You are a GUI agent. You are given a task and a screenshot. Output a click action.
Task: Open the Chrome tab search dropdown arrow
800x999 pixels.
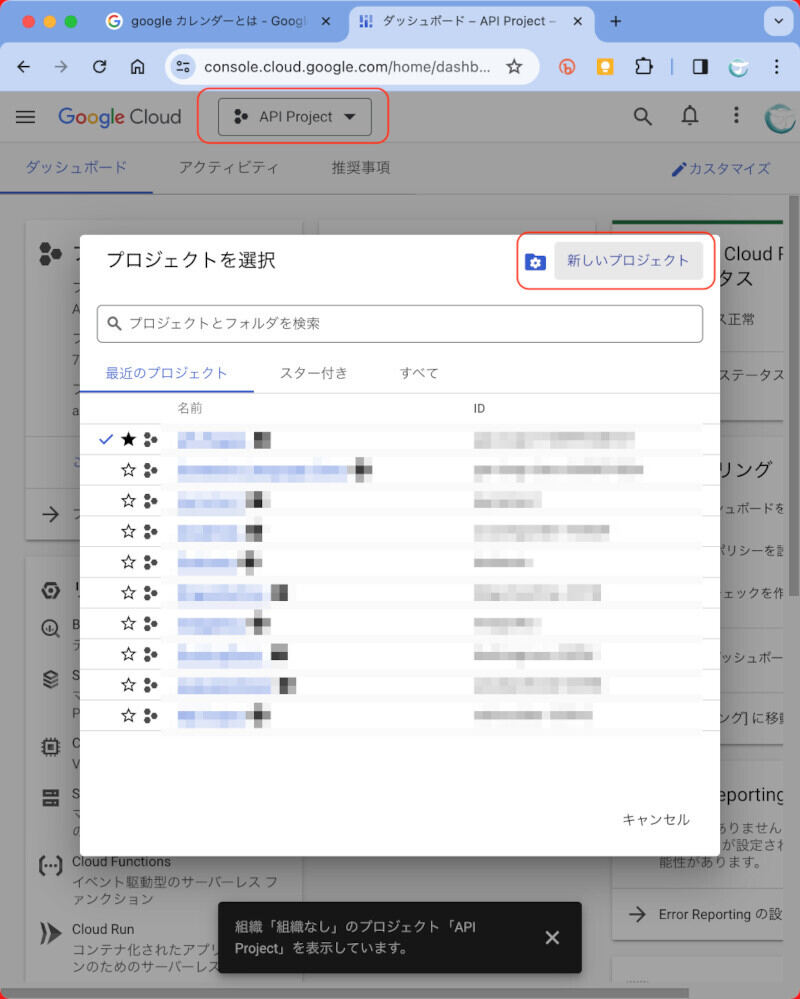coord(777,21)
